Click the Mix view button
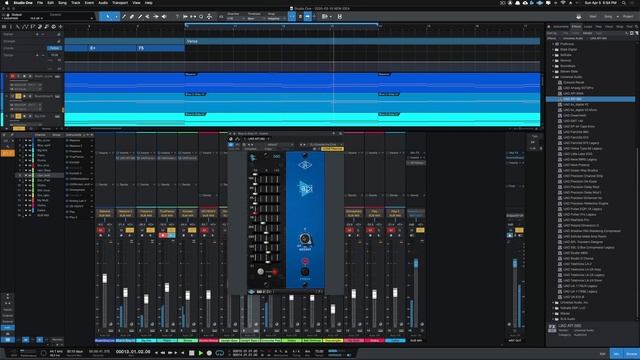The width and height of the screenshot is (640, 360). point(616,353)
